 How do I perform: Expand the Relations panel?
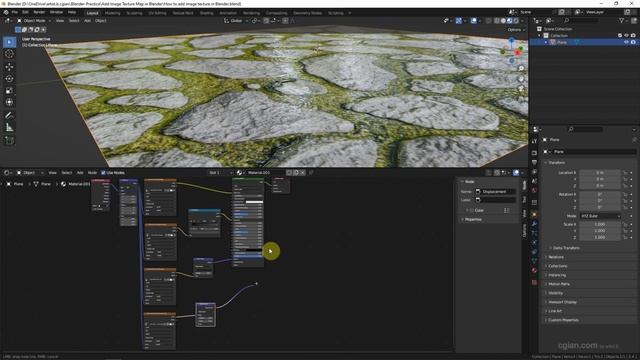(556, 257)
